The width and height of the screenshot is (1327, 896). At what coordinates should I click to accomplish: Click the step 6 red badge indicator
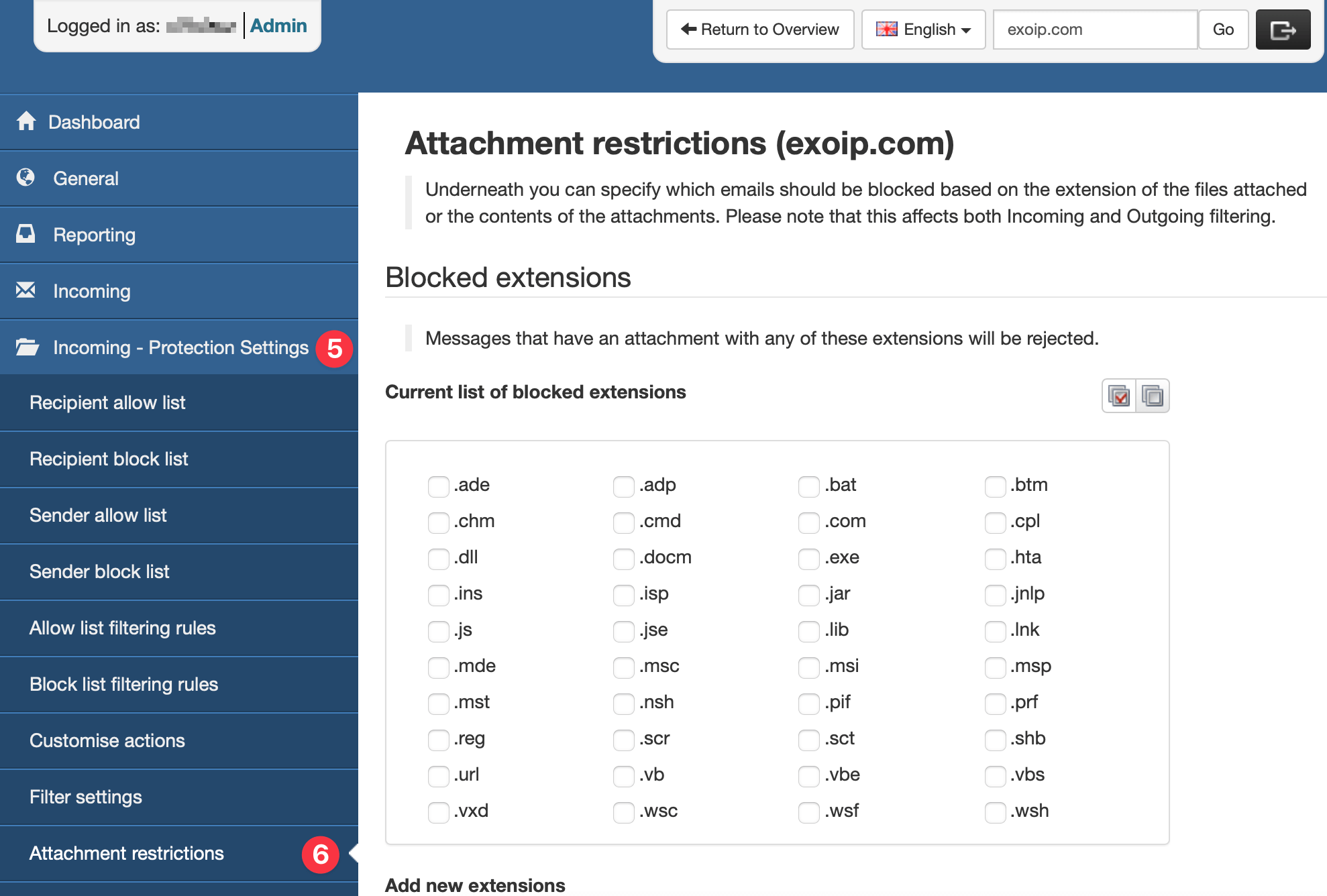point(320,854)
